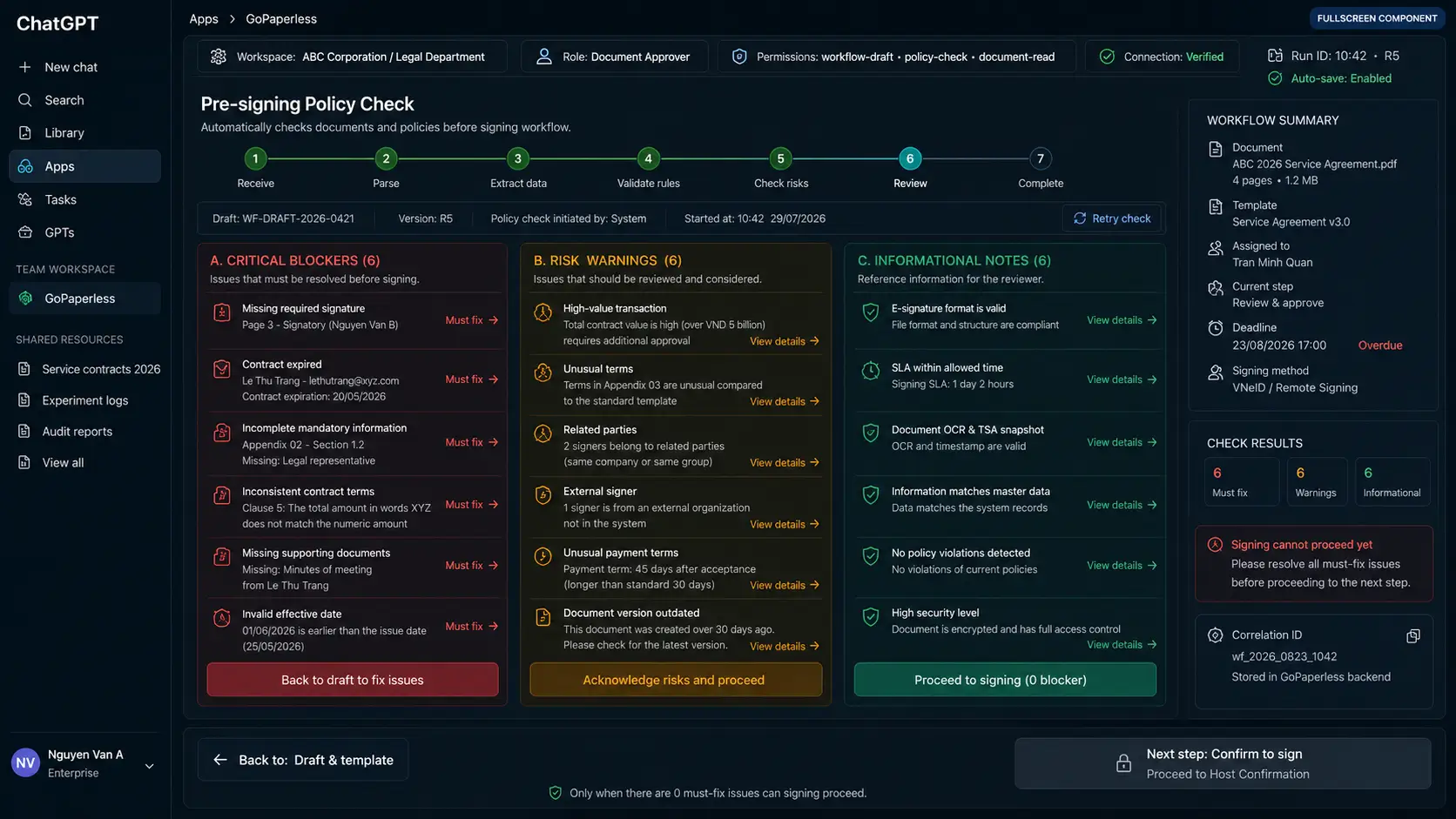1456x819 pixels.
Task: Click Must fix for Missing supporting documents
Action: 472,566
